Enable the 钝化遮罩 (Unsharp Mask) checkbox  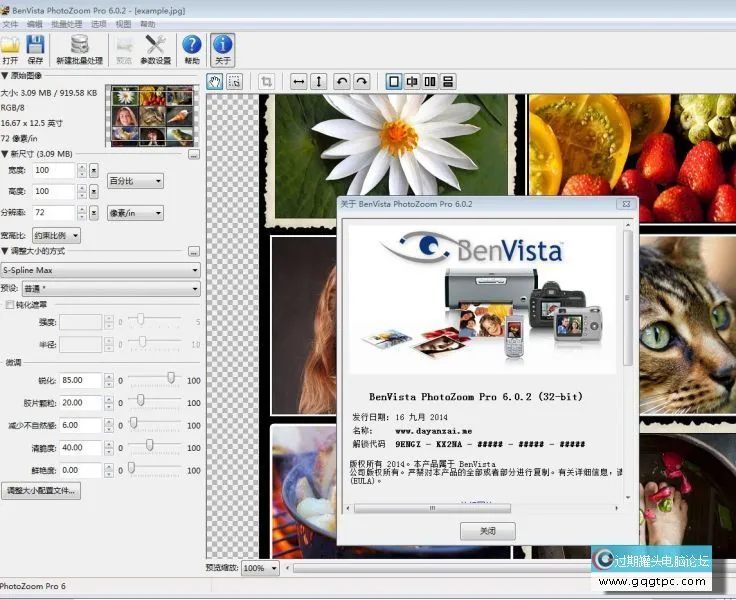tap(11, 305)
